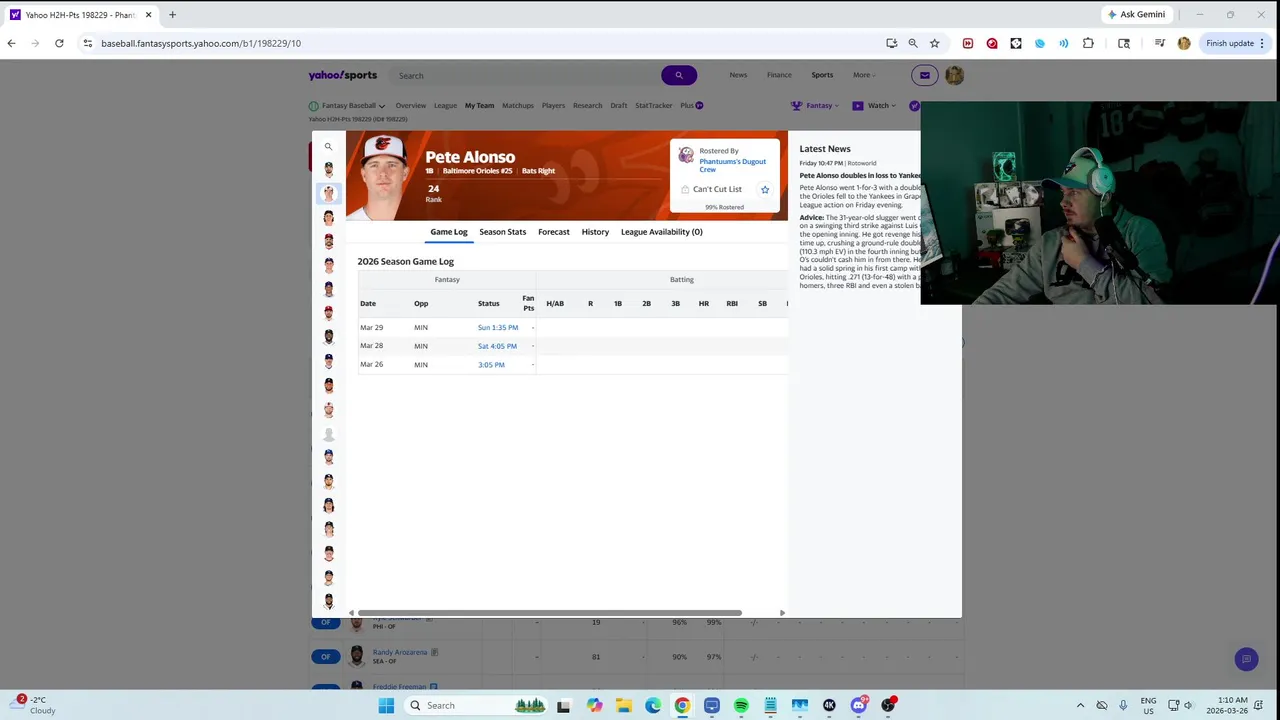Viewport: 1280px width, 720px height.
Task: Go back to the previous page
Action: pos(11,43)
